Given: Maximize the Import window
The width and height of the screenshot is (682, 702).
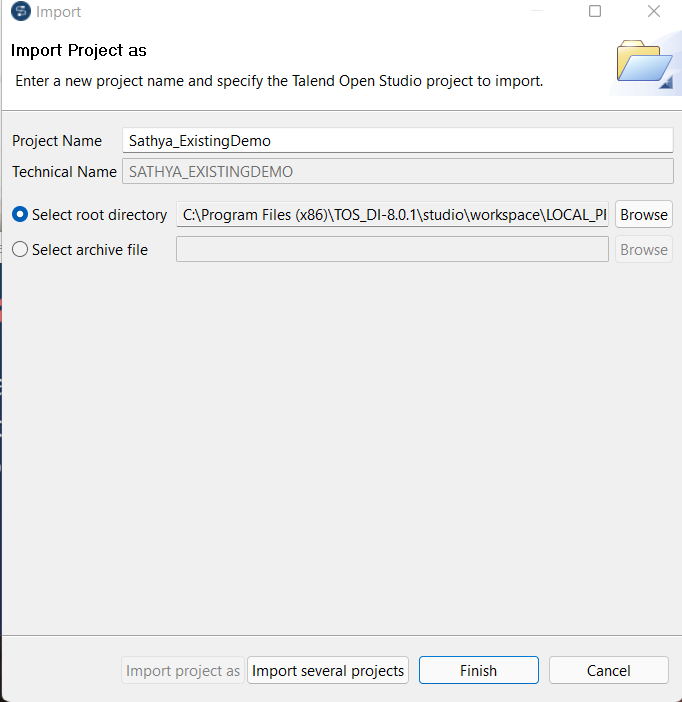Looking at the screenshot, I should coord(595,11).
